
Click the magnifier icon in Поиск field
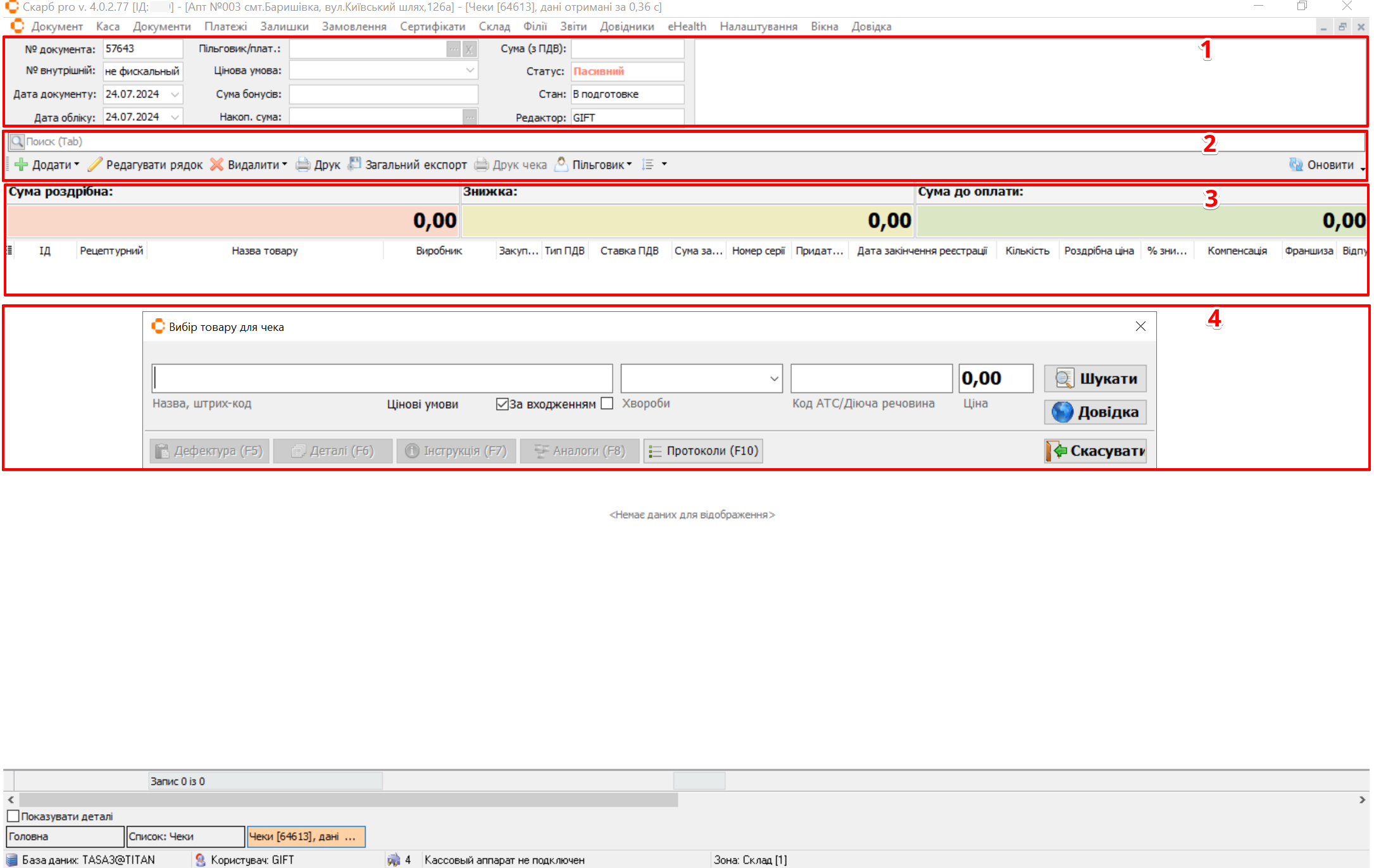click(17, 141)
